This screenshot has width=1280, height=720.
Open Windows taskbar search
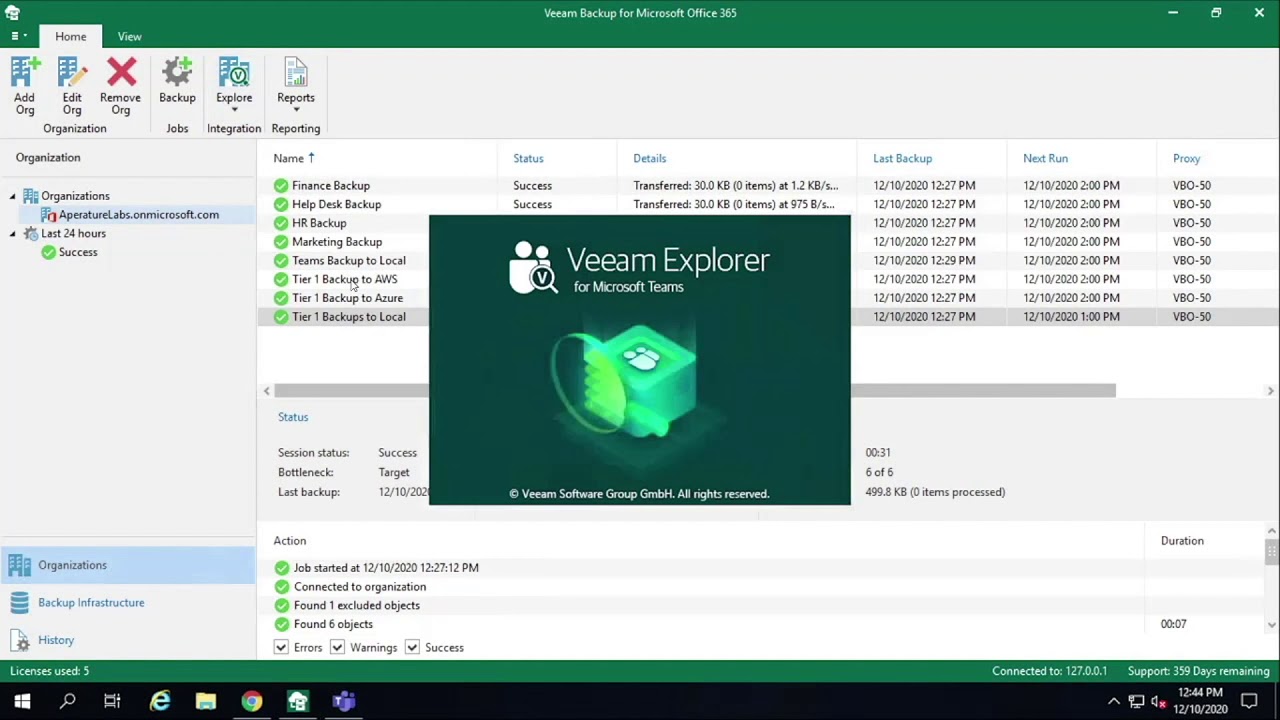[67, 702]
